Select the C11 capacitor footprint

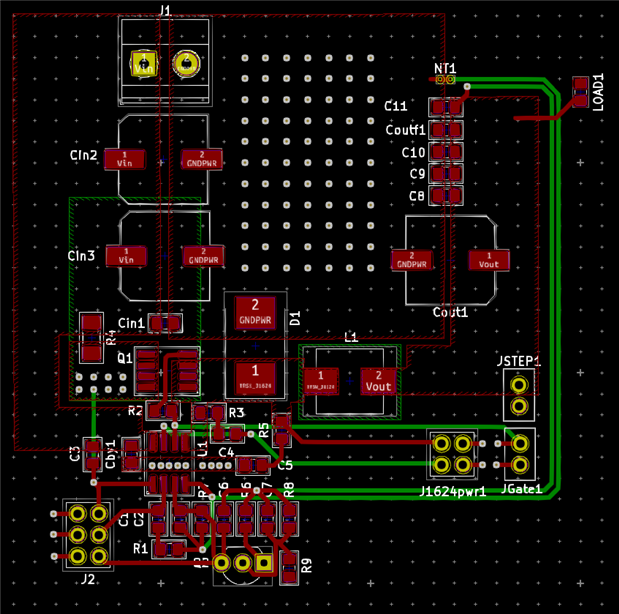click(x=446, y=107)
